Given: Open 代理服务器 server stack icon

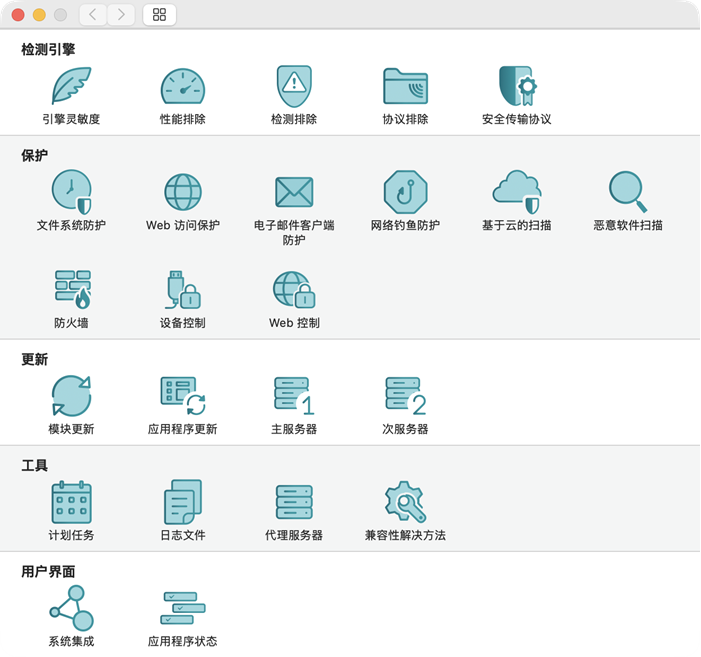Looking at the screenshot, I should point(294,502).
